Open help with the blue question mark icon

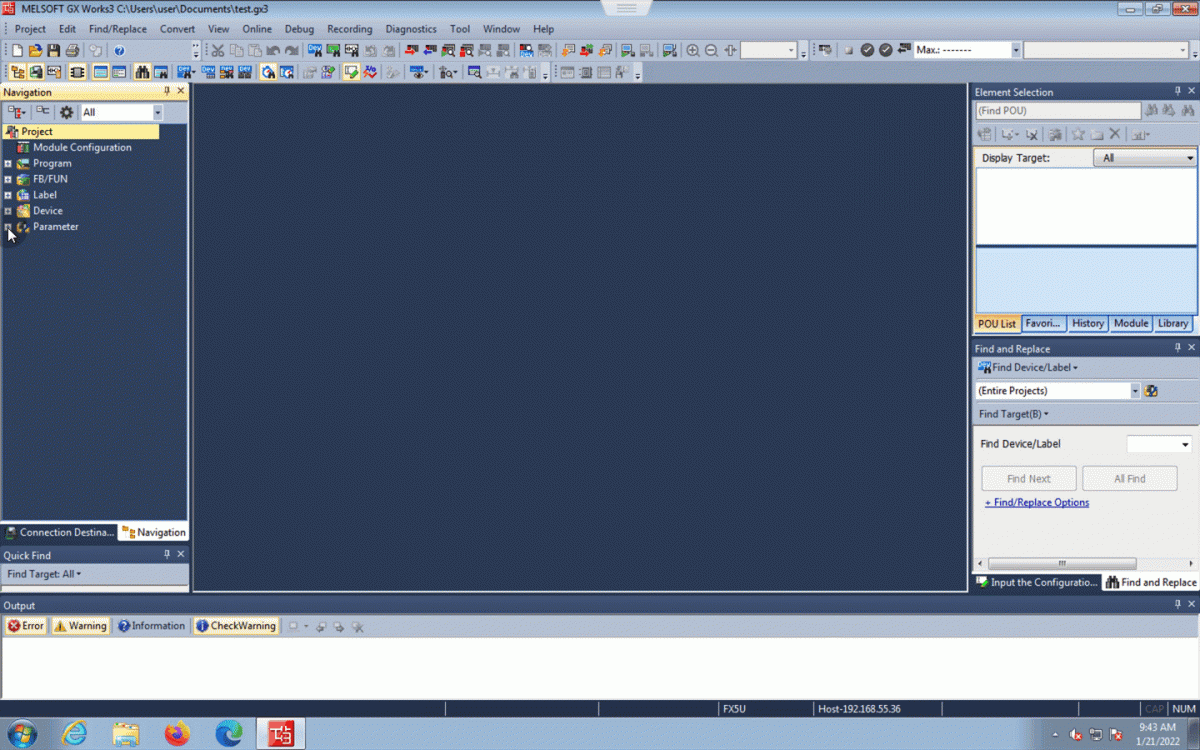119,50
